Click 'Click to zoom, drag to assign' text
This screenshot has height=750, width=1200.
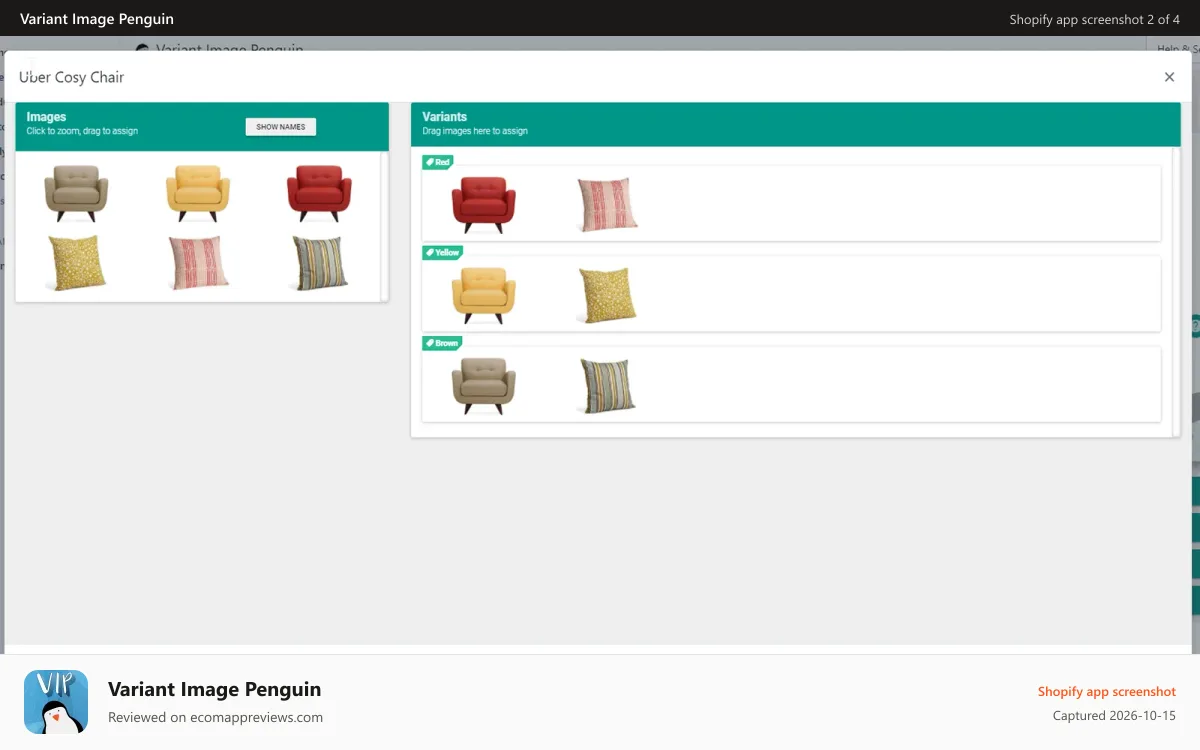point(82,131)
